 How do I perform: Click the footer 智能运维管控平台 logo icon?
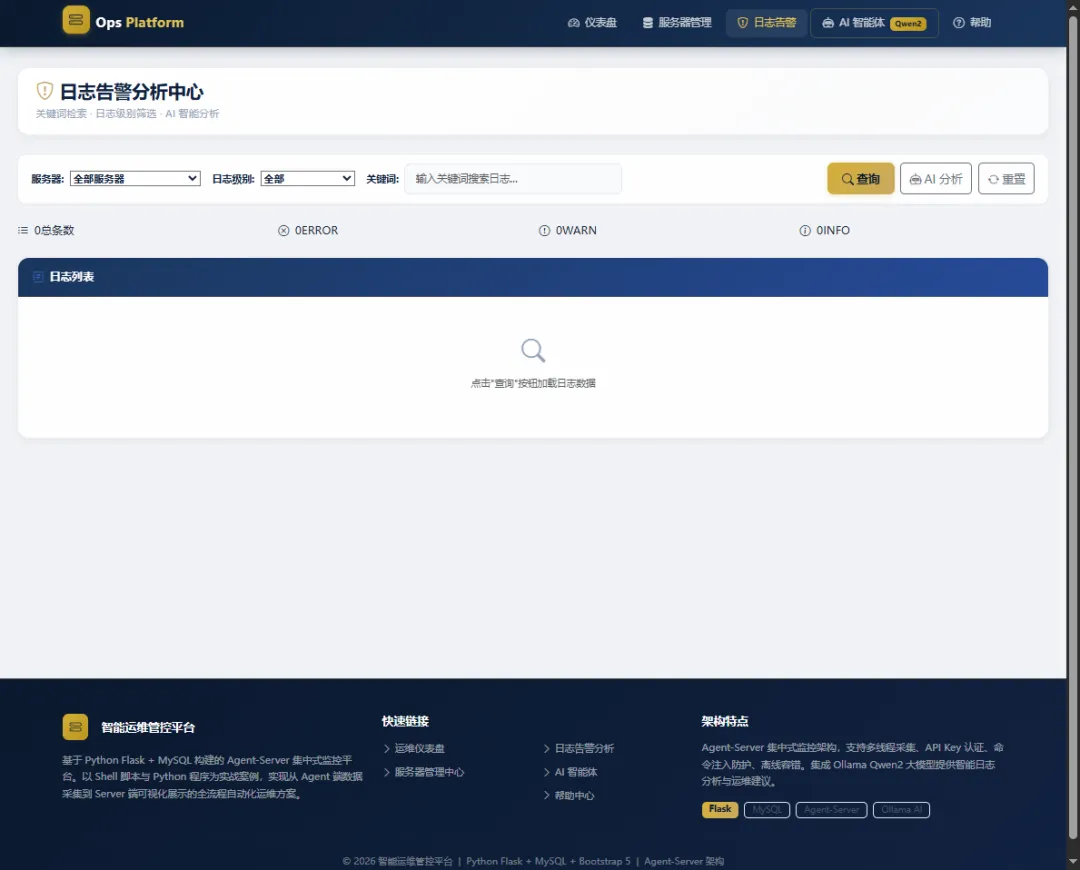coord(75,727)
